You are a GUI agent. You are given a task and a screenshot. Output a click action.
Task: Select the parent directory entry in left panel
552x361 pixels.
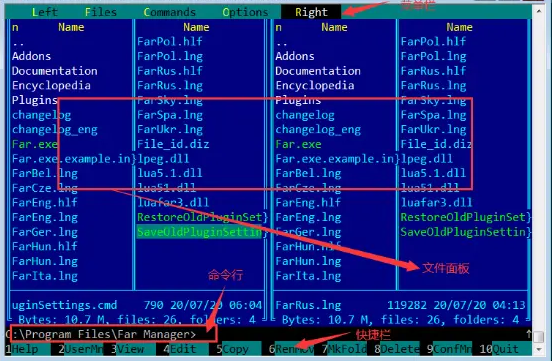[18, 43]
